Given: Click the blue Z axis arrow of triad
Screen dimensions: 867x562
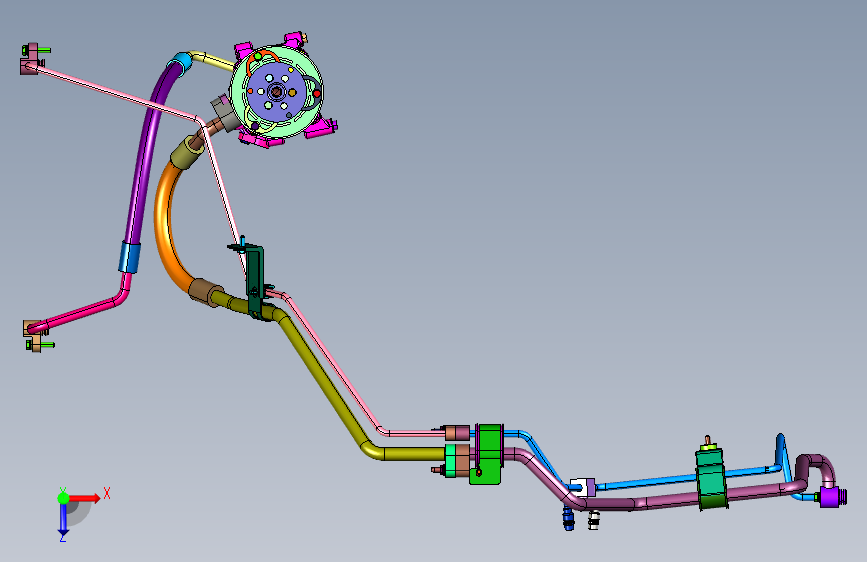Looking at the screenshot, I should click(x=63, y=519).
